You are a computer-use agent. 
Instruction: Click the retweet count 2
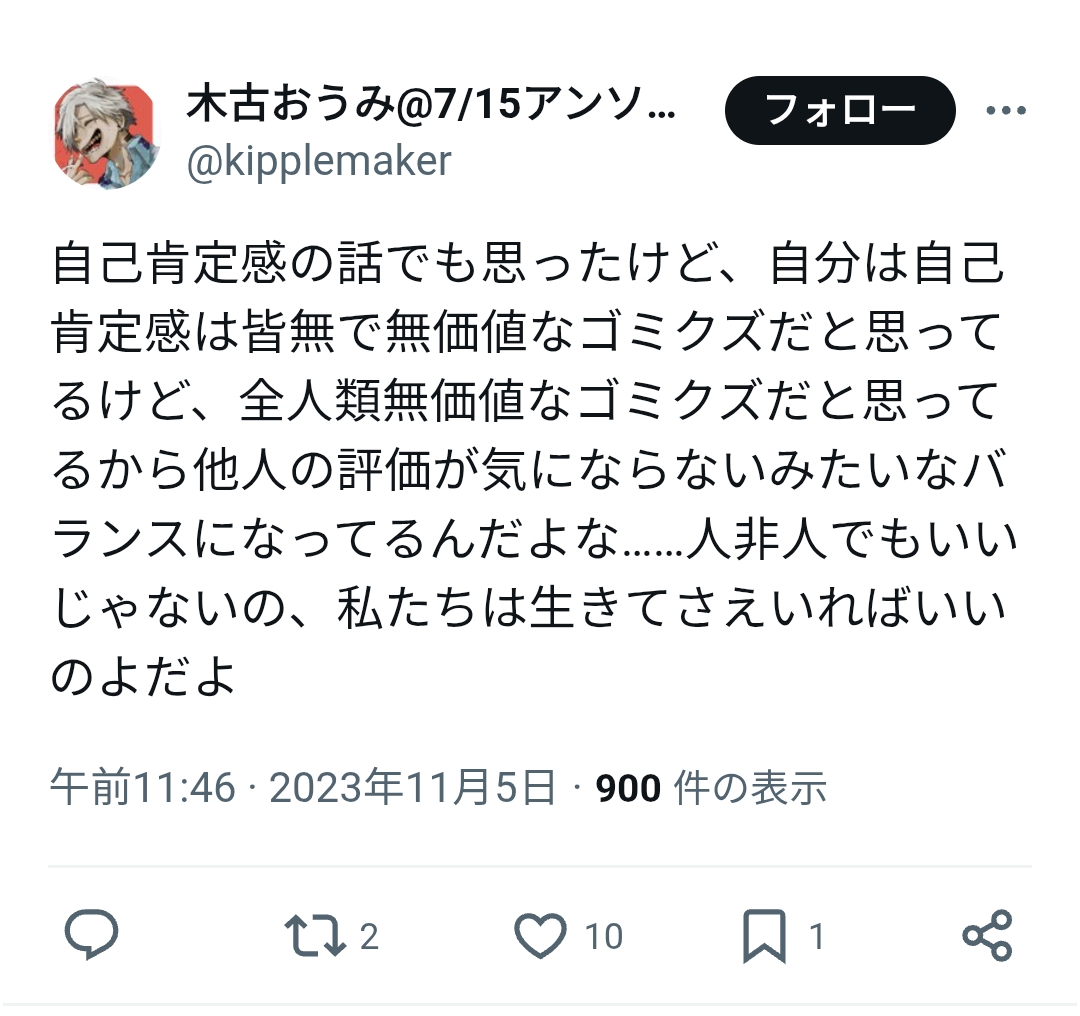pos(369,936)
